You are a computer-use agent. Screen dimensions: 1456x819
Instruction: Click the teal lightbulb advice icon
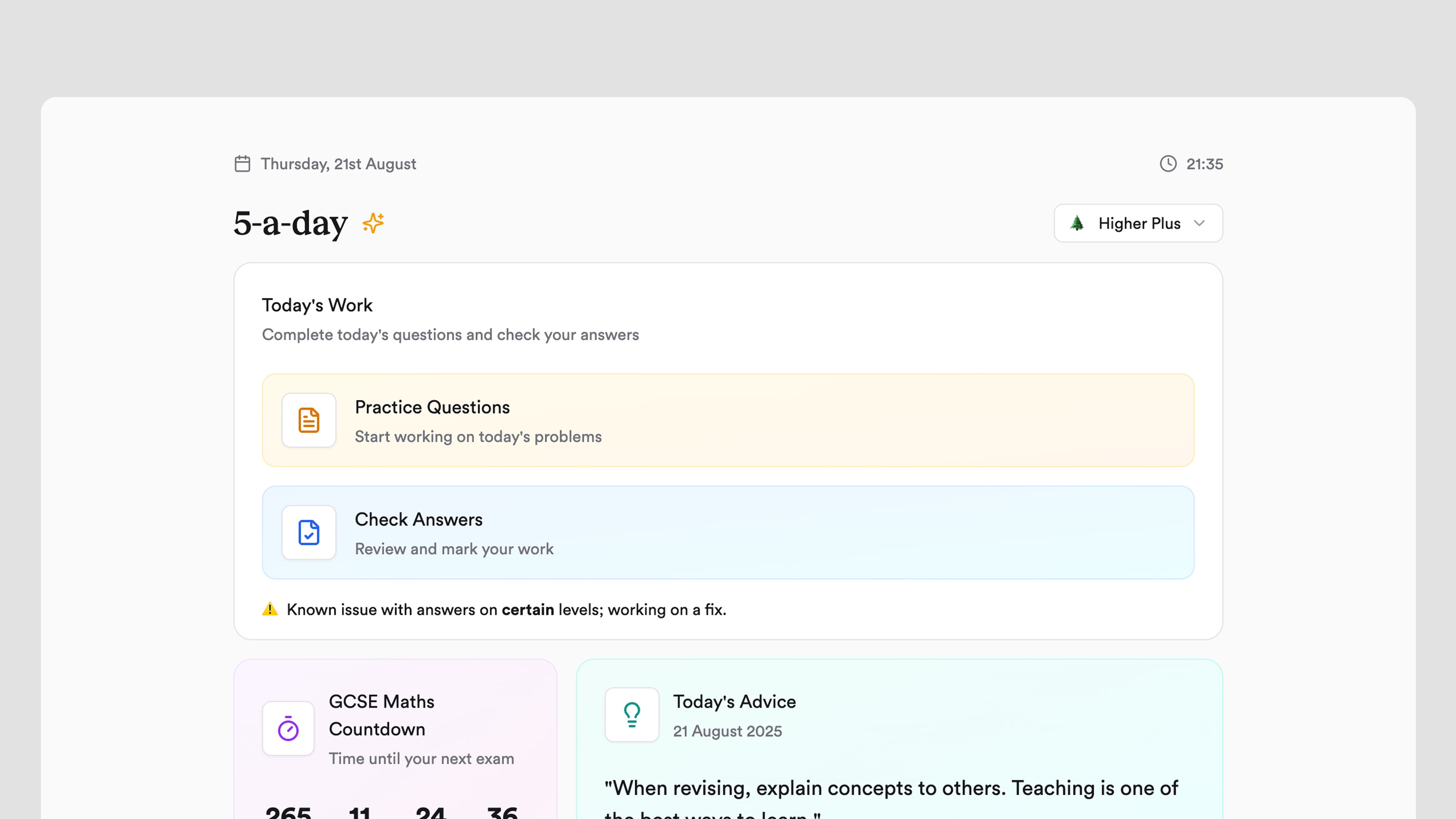pyautogui.click(x=632, y=714)
